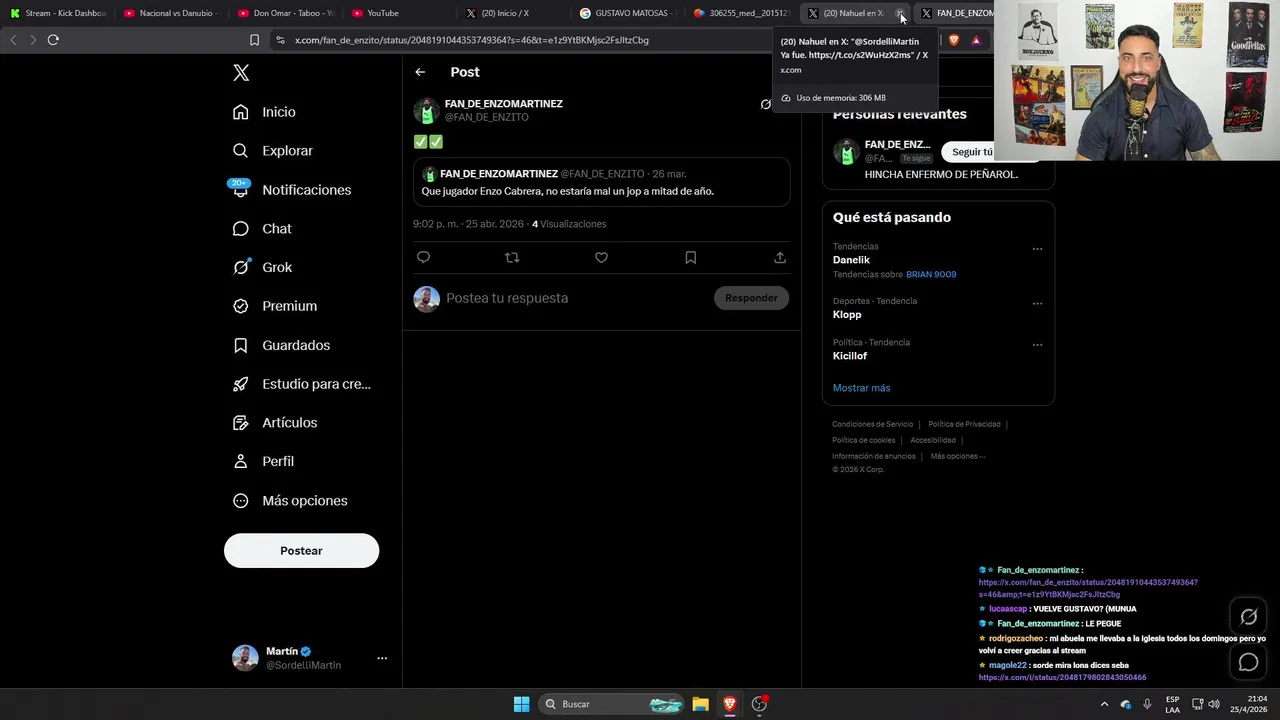Click Brave browser icon in taskbar

point(730,704)
